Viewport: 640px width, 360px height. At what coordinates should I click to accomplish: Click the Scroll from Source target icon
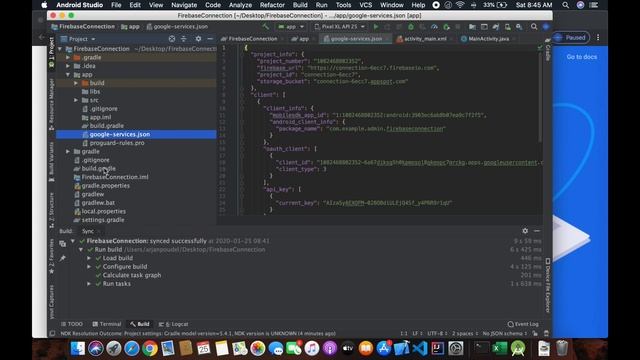coord(172,39)
